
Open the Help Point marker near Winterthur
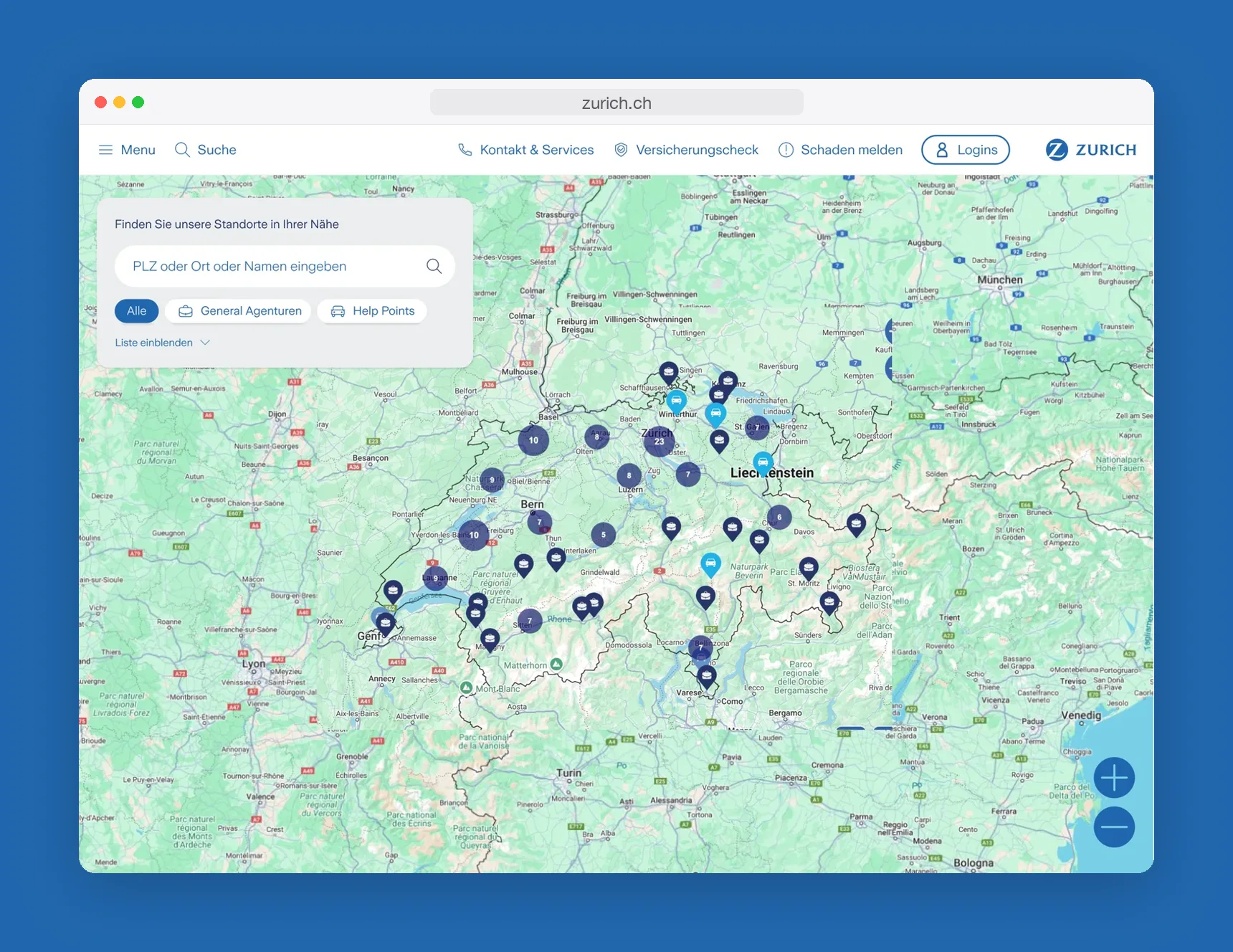[676, 401]
